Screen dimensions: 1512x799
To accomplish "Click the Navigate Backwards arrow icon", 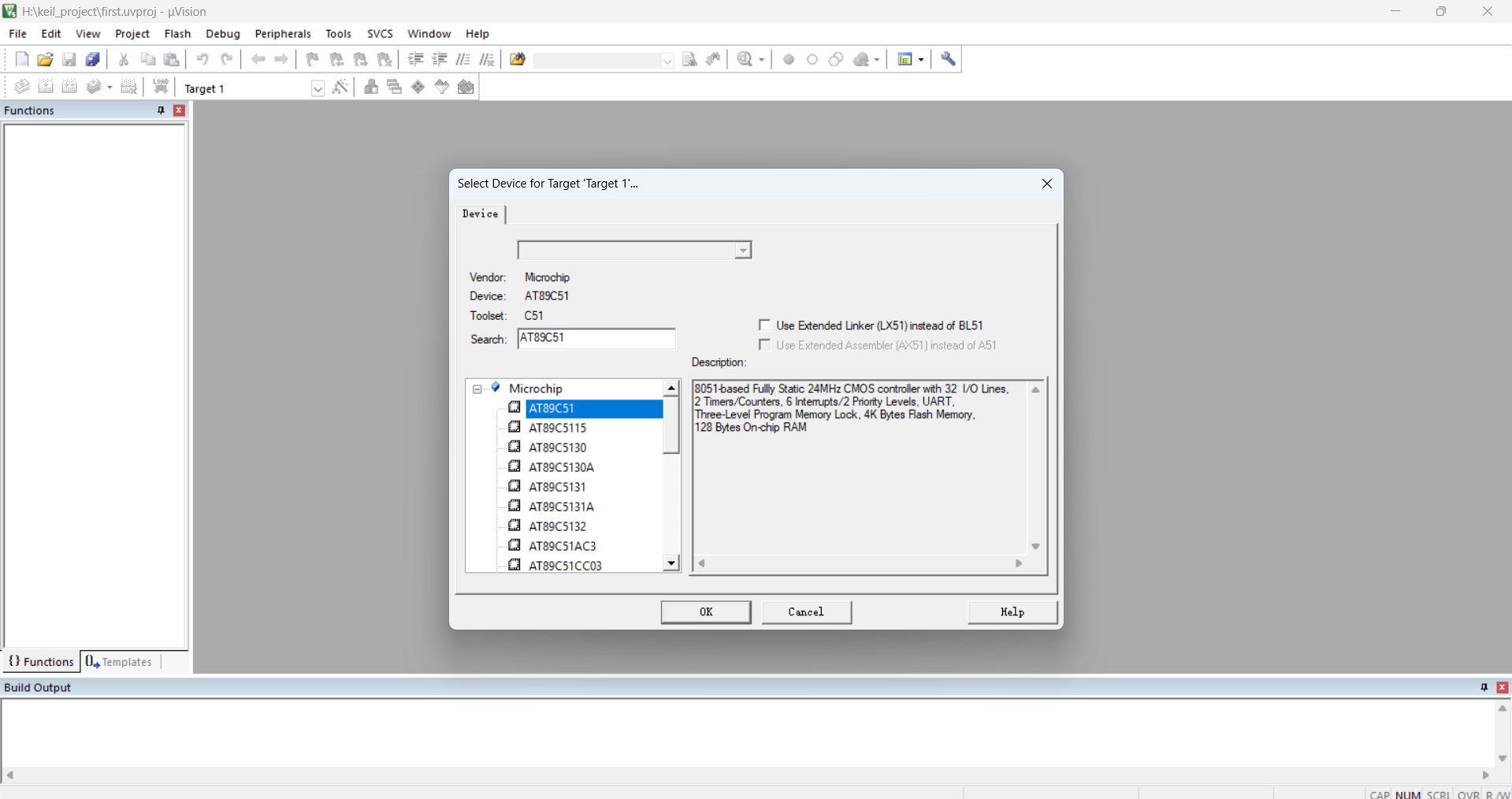I will [258, 60].
